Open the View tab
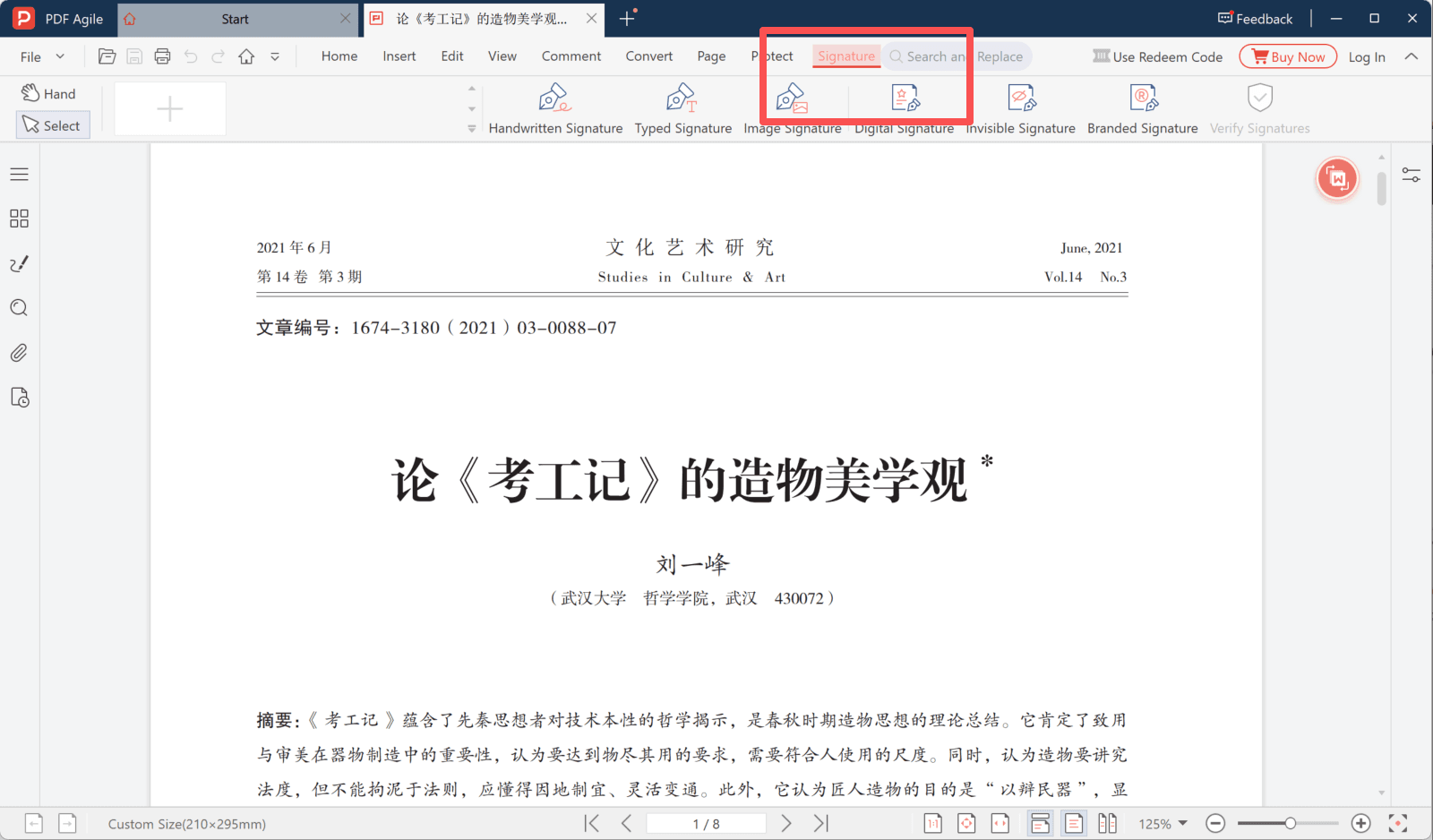Screen dimensions: 1433x840 [x=502, y=56]
